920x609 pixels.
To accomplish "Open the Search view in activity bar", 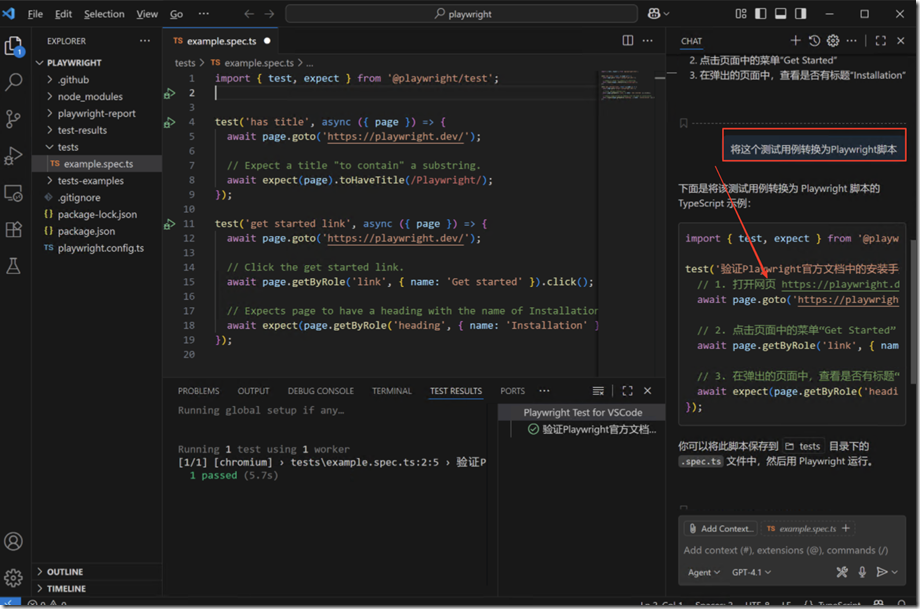I will [13, 82].
